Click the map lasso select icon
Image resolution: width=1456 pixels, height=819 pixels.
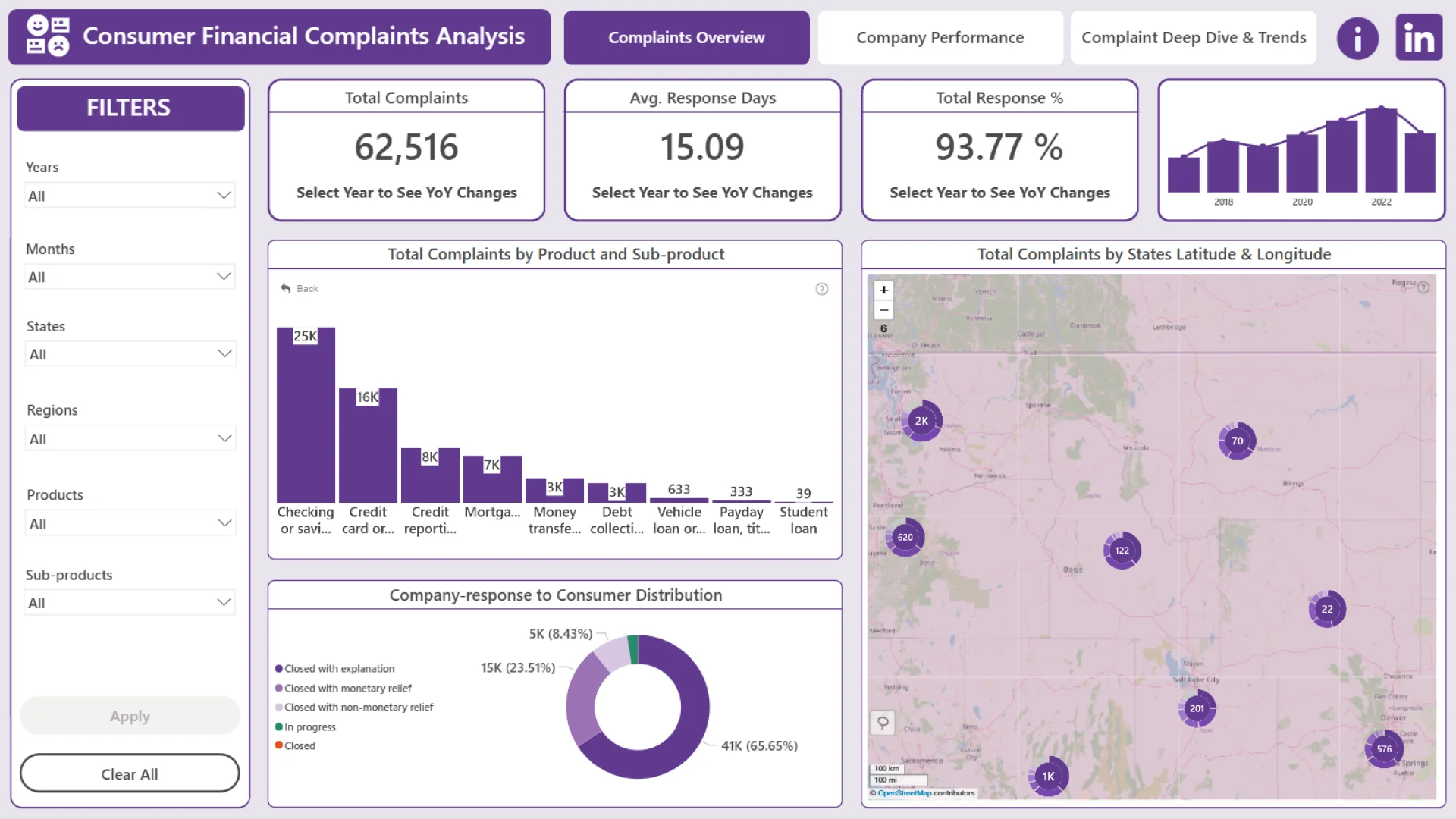pyautogui.click(x=883, y=723)
